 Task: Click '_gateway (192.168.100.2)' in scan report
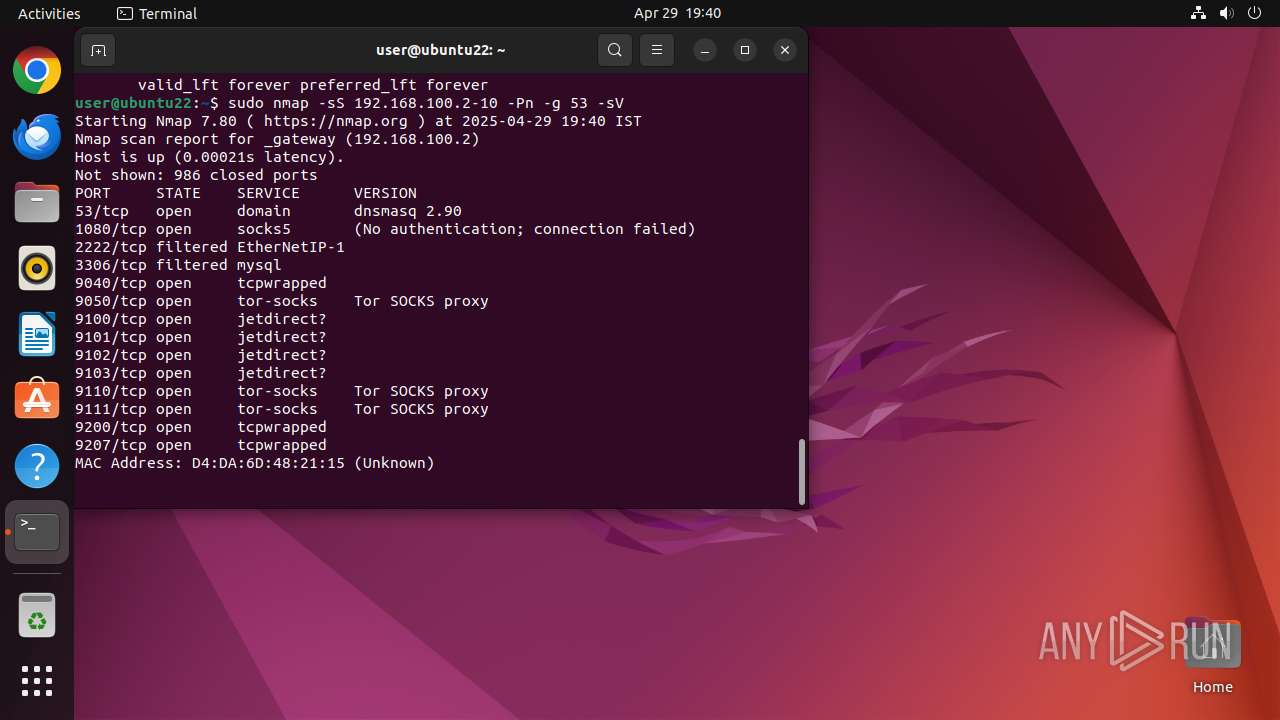[372, 139]
